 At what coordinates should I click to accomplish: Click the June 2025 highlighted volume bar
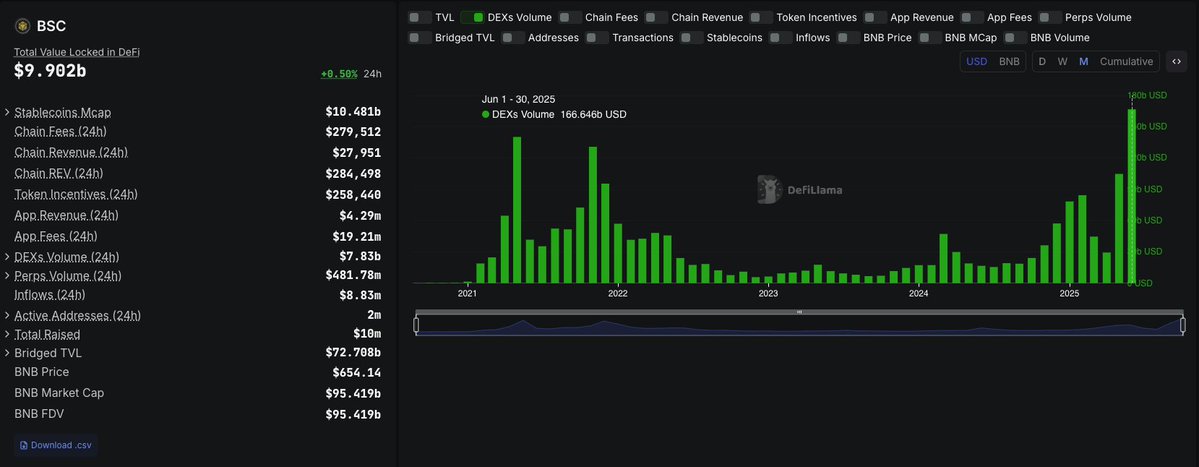(1132, 196)
